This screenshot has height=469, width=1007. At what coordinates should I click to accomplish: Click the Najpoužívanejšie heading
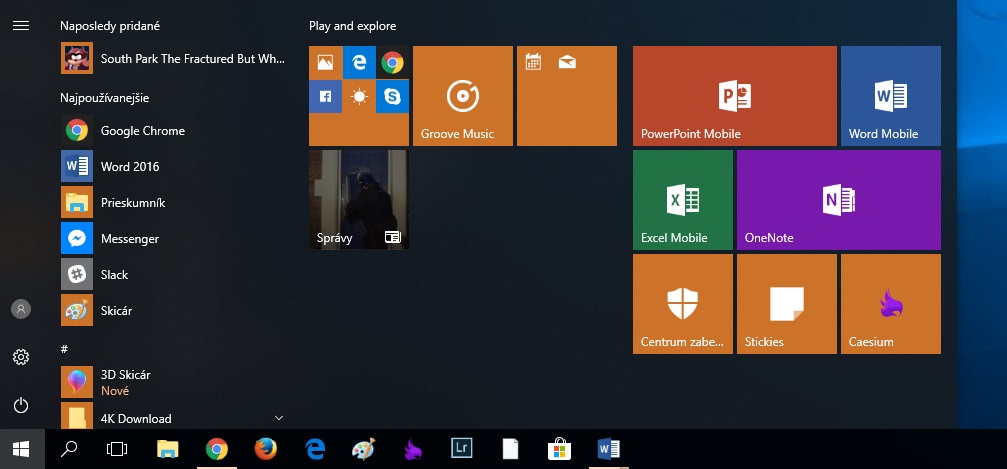click(105, 98)
